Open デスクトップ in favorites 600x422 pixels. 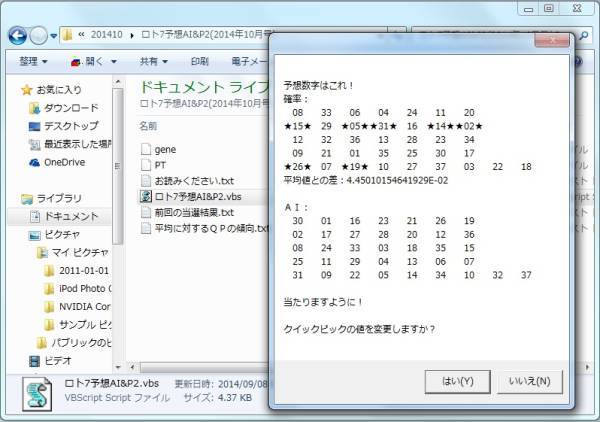[x=71, y=126]
